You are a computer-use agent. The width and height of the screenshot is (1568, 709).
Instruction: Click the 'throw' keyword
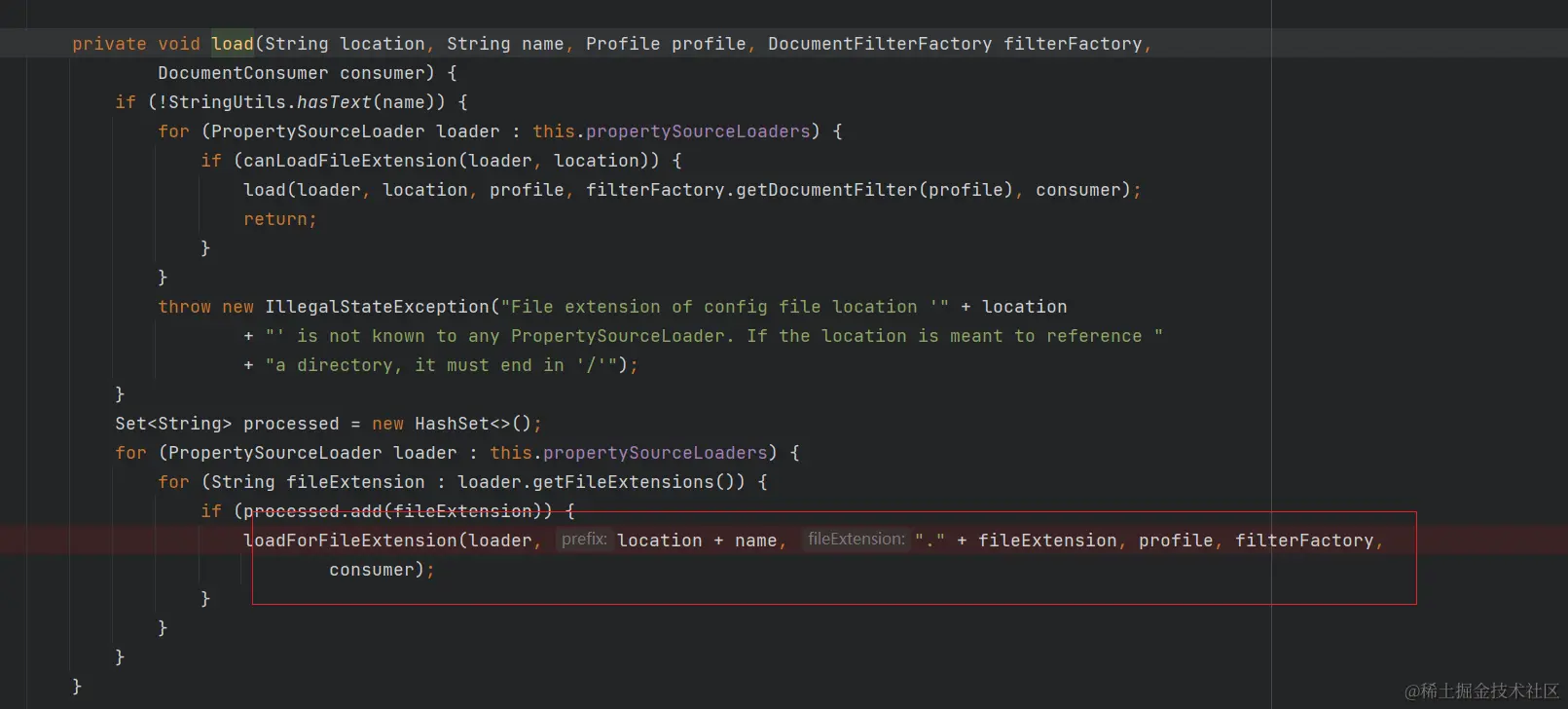coord(185,307)
